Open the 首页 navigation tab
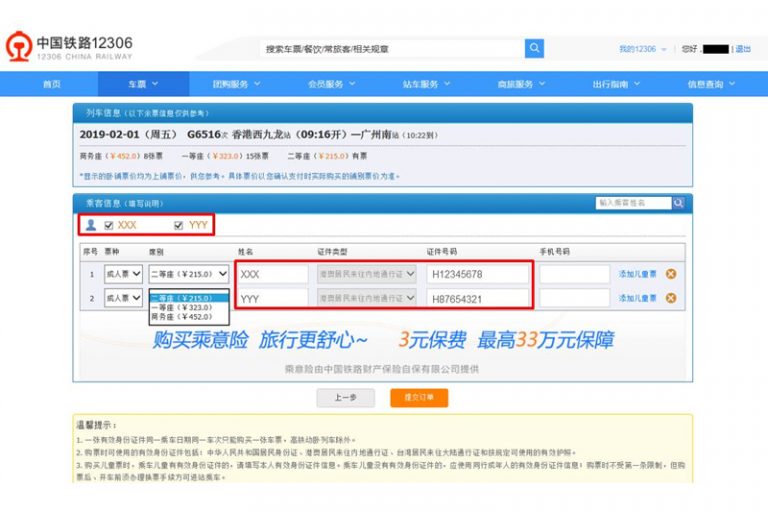Image resolution: width=768 pixels, height=512 pixels. [x=52, y=84]
